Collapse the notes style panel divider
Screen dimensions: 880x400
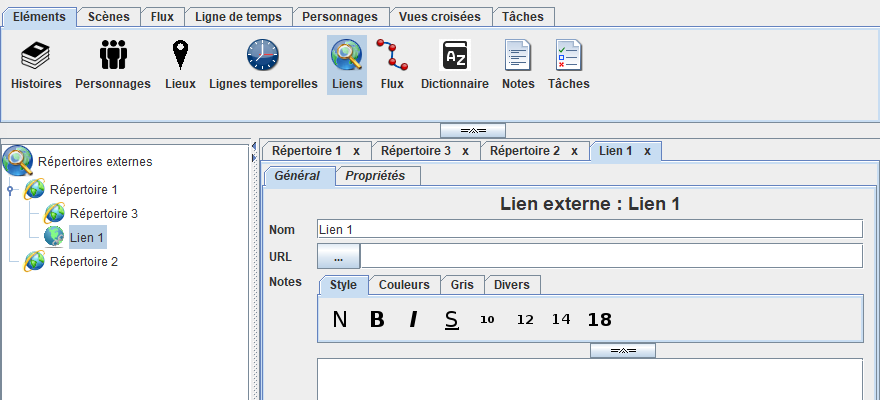click(622, 351)
